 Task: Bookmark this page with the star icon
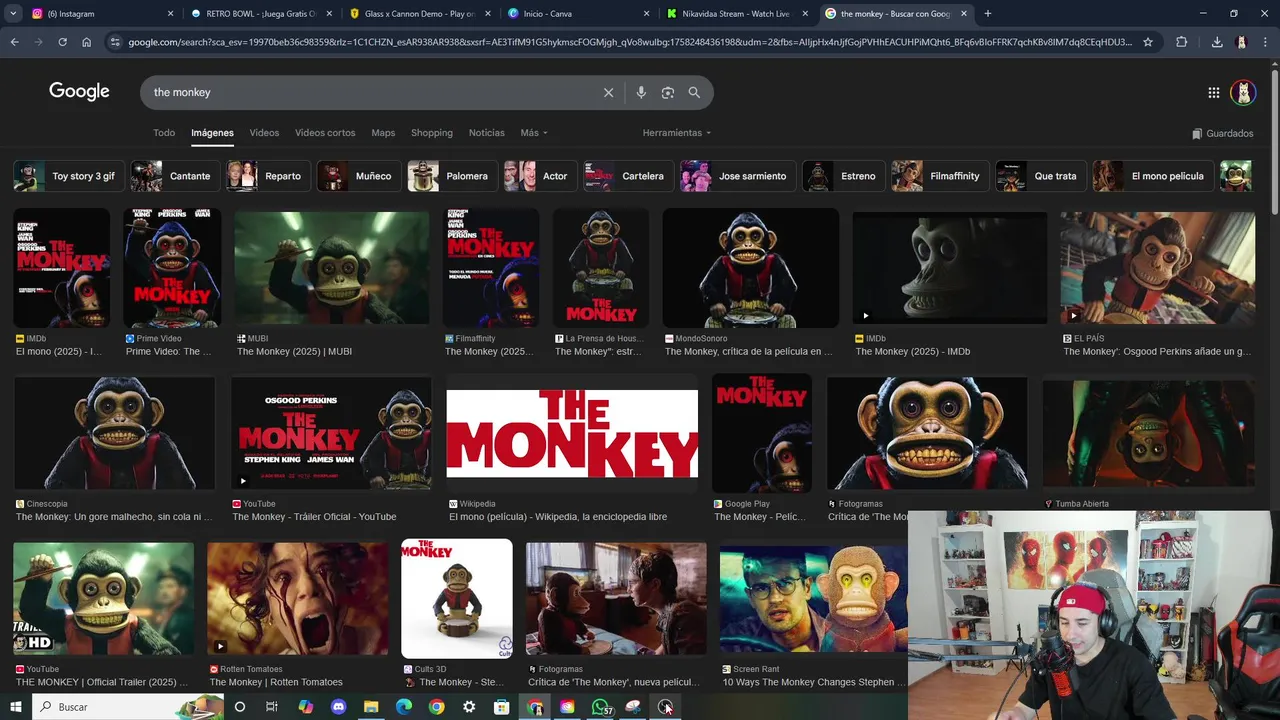(x=1148, y=42)
